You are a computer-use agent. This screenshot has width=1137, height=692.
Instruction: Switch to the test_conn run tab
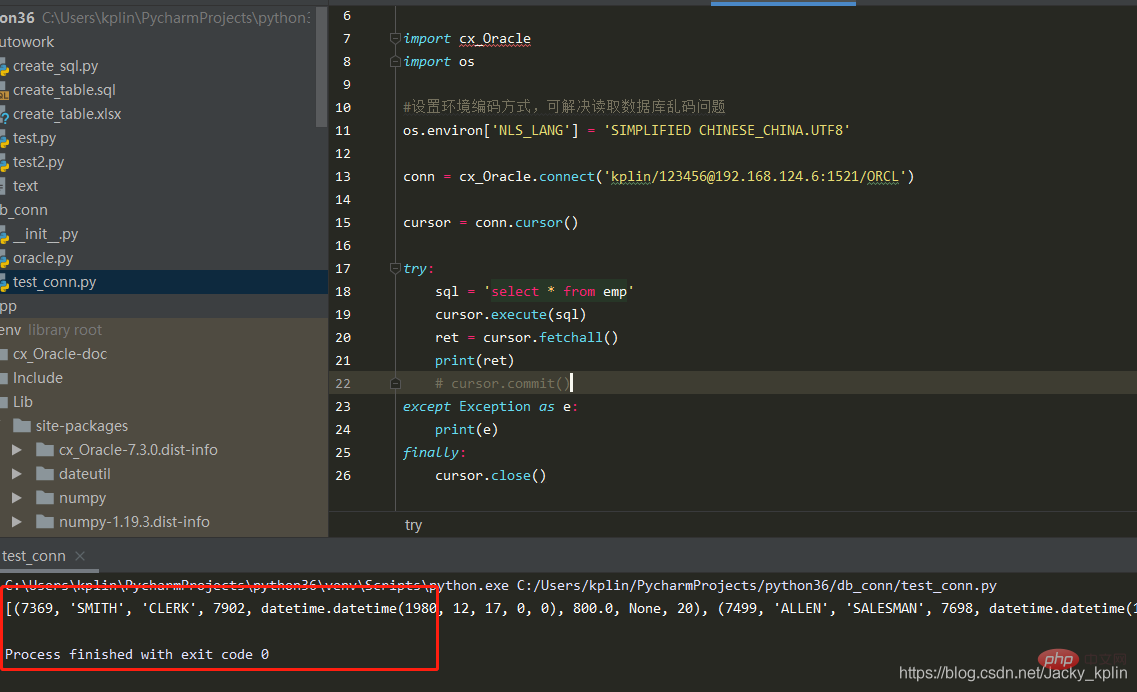coord(34,556)
